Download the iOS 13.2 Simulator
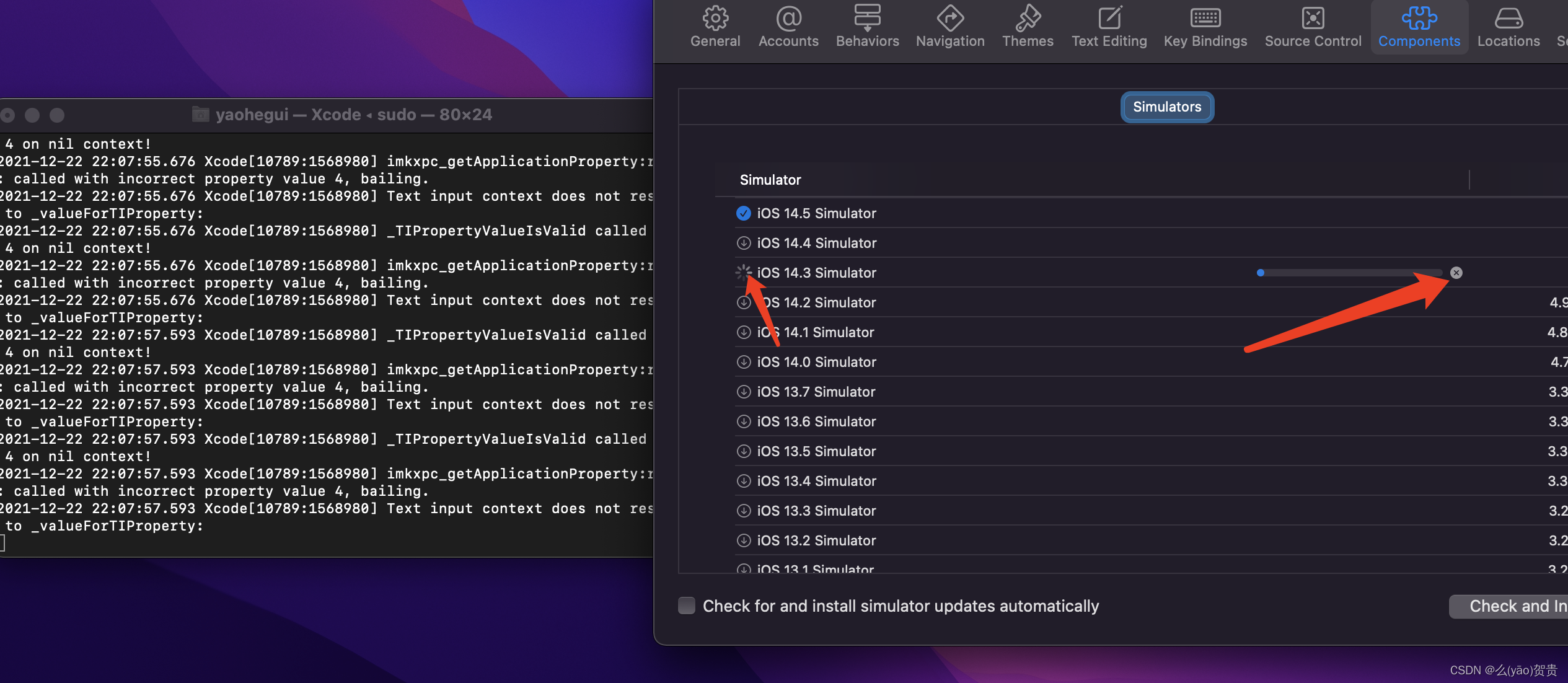Image resolution: width=1568 pixels, height=683 pixels. pos(744,540)
